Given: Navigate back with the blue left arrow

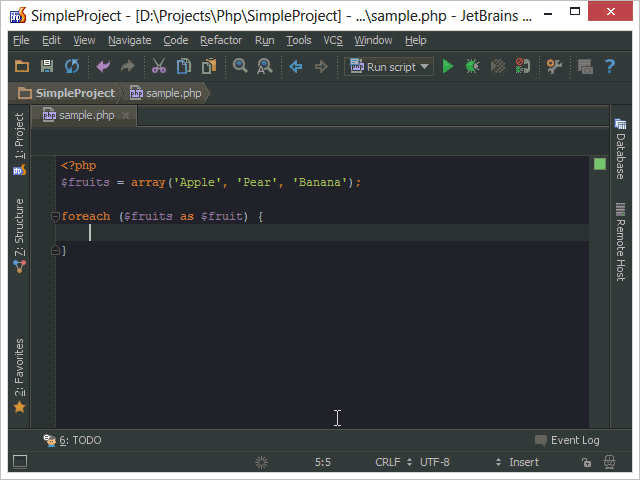Looking at the screenshot, I should pyautogui.click(x=295, y=67).
